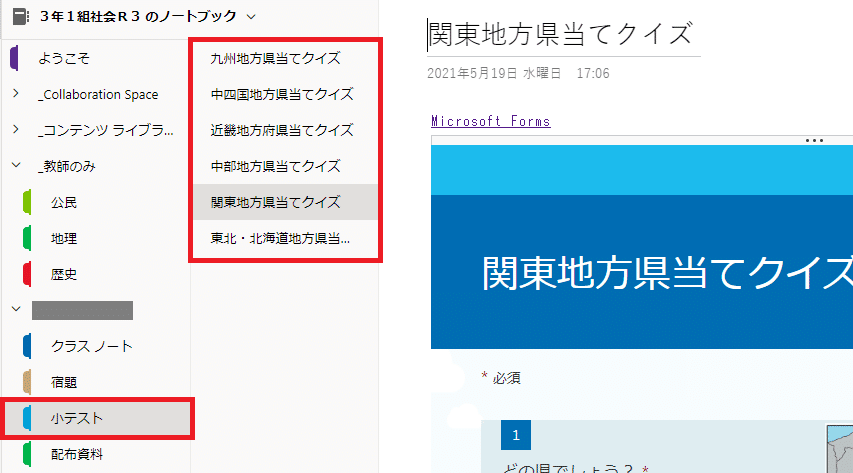
Task: Click the light blue 小テスト tab icon
Action: 27,419
